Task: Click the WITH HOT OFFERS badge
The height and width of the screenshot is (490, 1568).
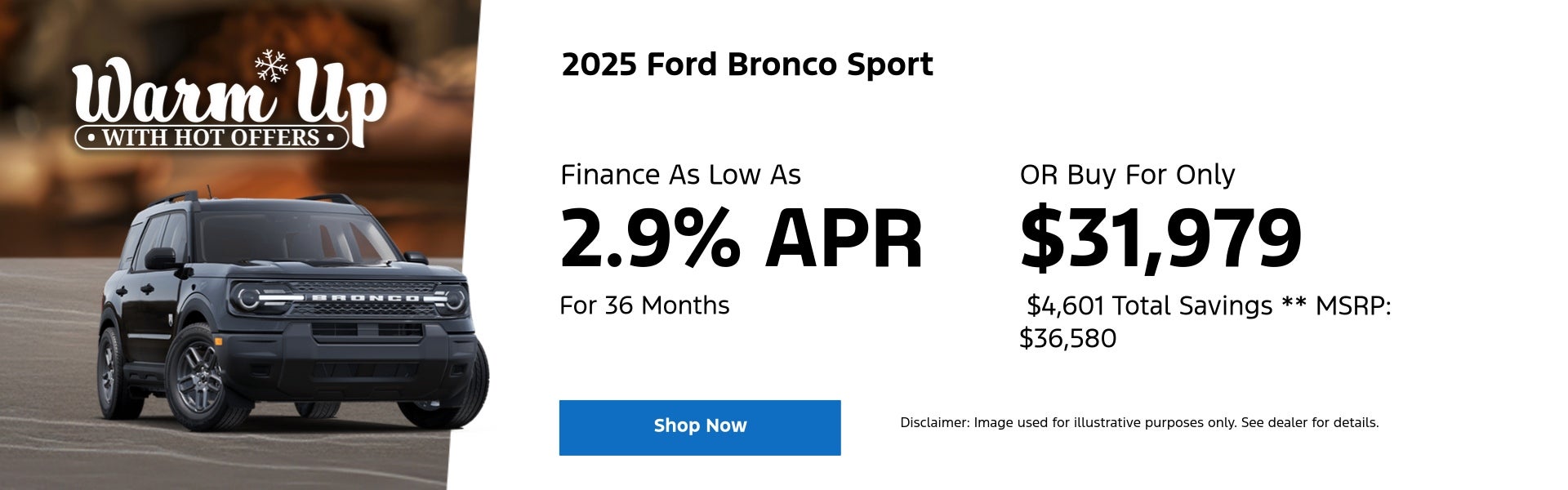Action: (212, 137)
